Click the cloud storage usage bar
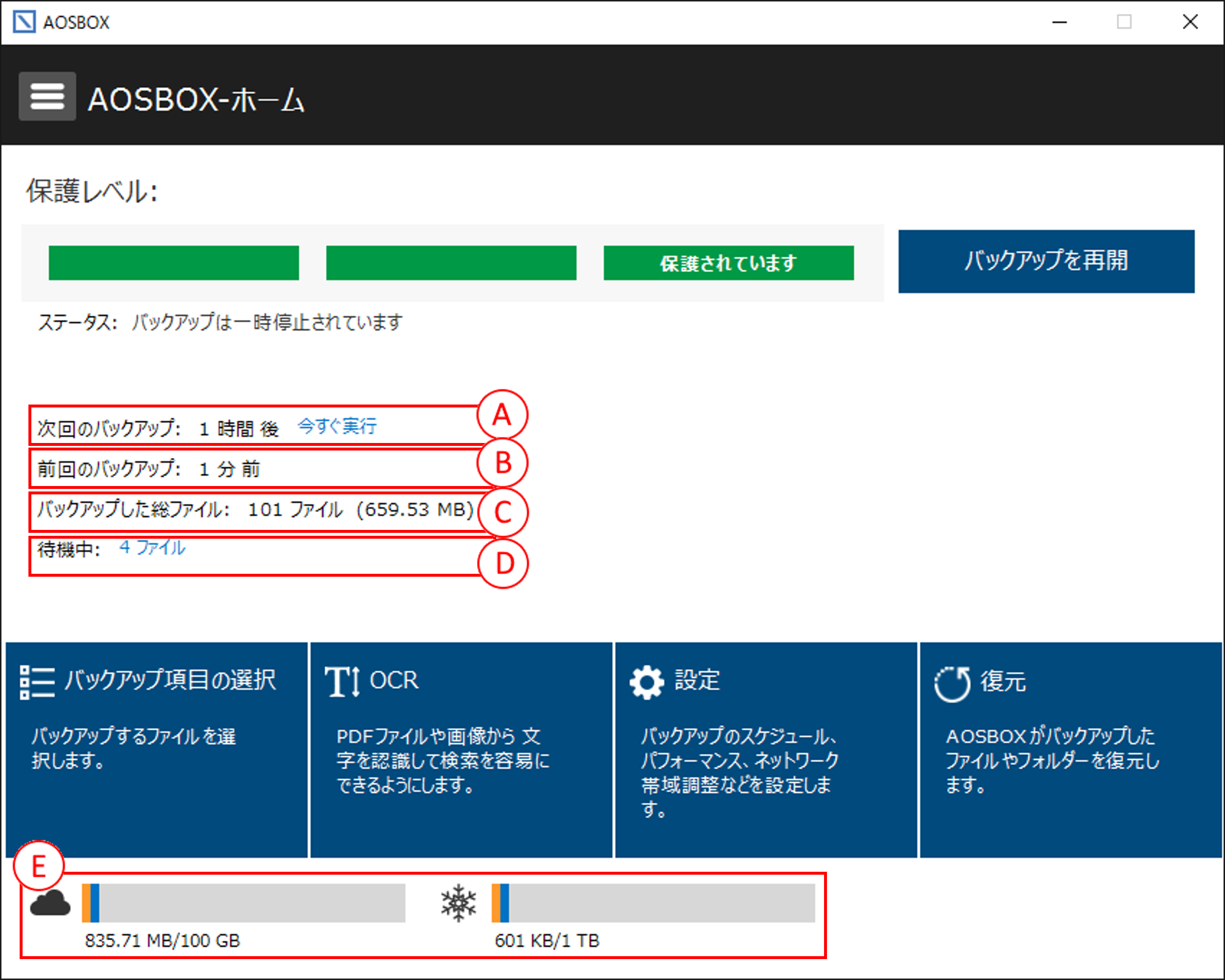 click(244, 903)
